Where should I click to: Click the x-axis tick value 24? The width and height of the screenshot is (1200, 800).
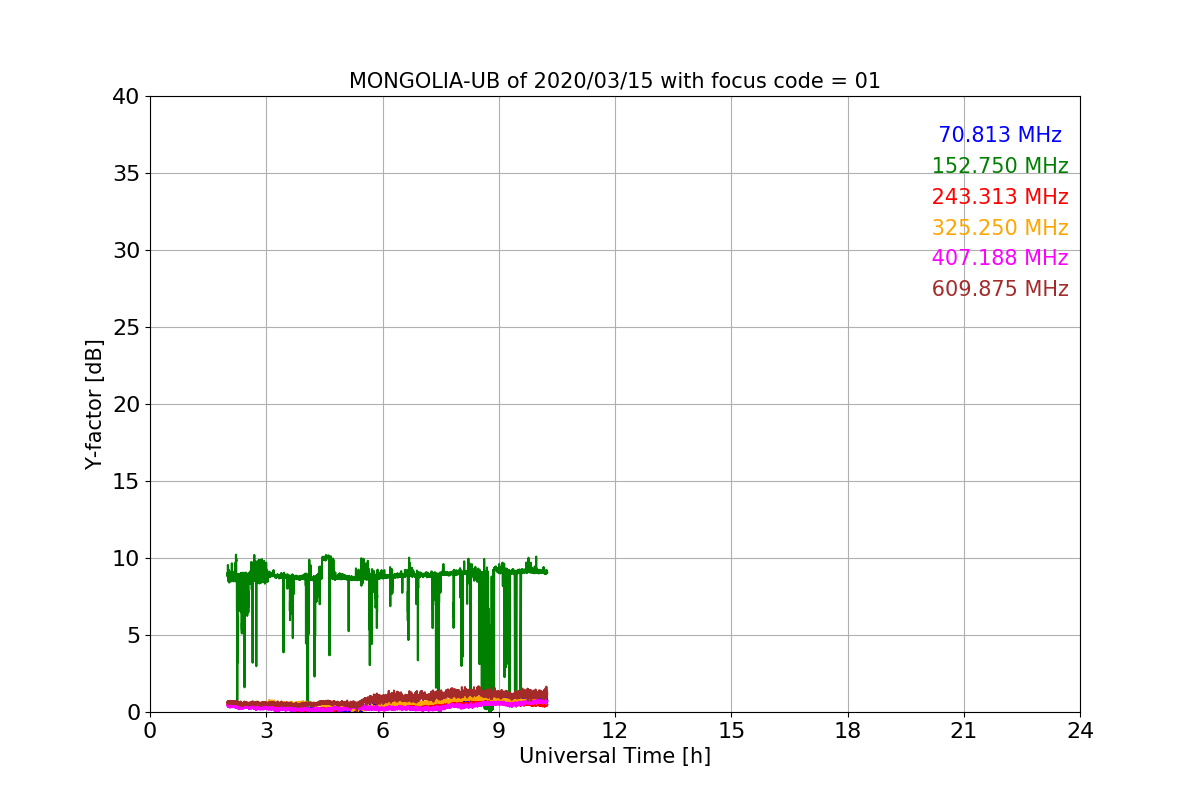[1080, 731]
